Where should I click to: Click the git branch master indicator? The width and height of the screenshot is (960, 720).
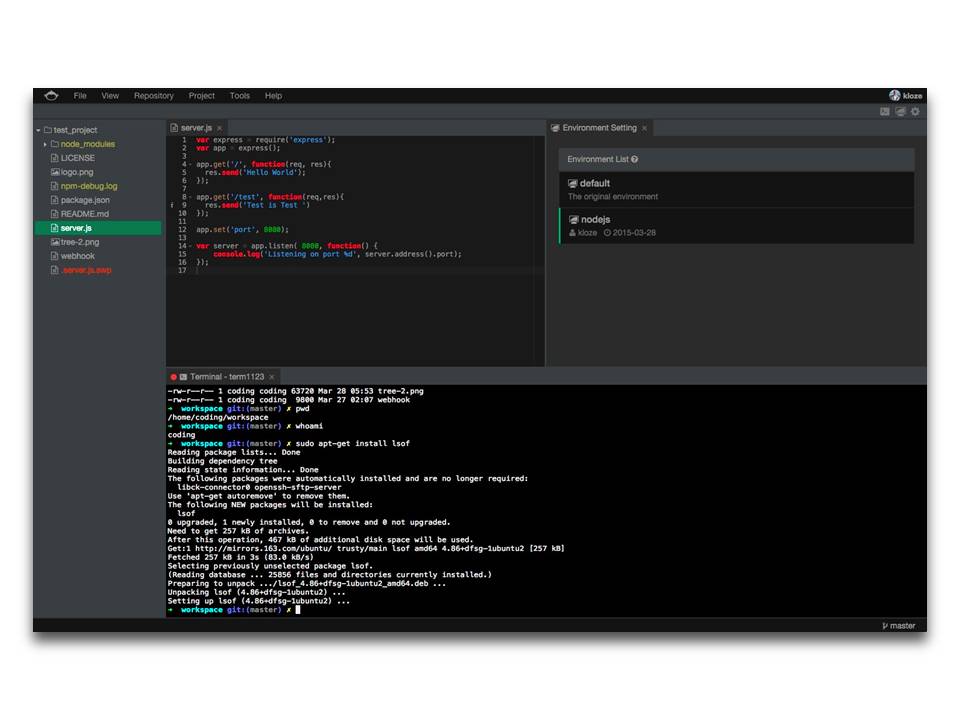click(x=898, y=626)
